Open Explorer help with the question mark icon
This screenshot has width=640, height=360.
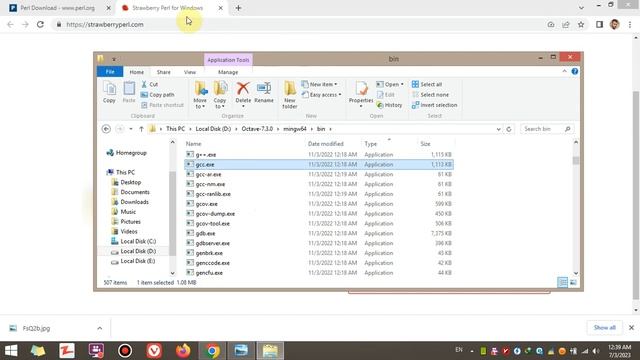click(575, 71)
